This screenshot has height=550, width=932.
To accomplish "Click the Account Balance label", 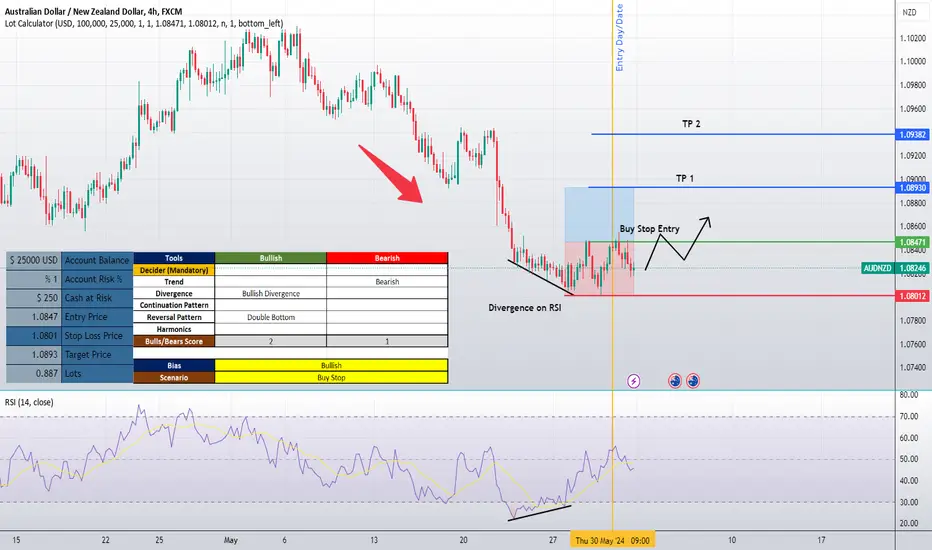I will [x=97, y=260].
